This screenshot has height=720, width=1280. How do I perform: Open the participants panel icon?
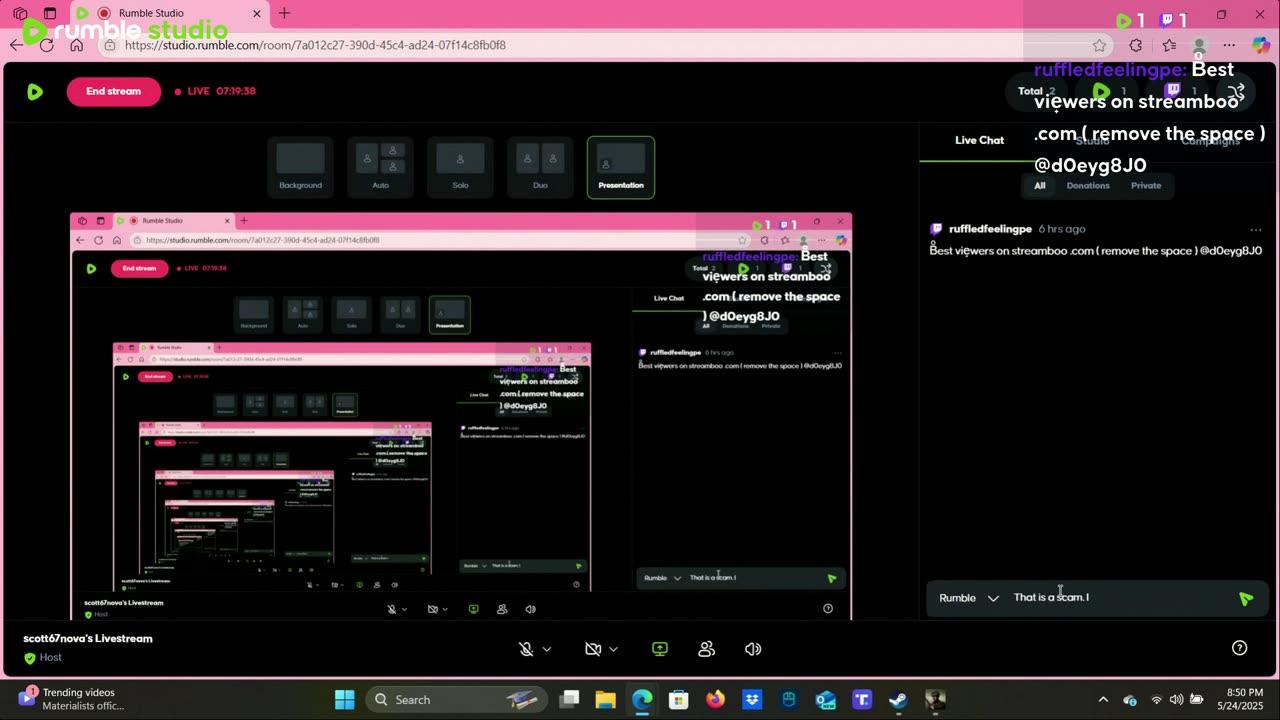click(707, 649)
